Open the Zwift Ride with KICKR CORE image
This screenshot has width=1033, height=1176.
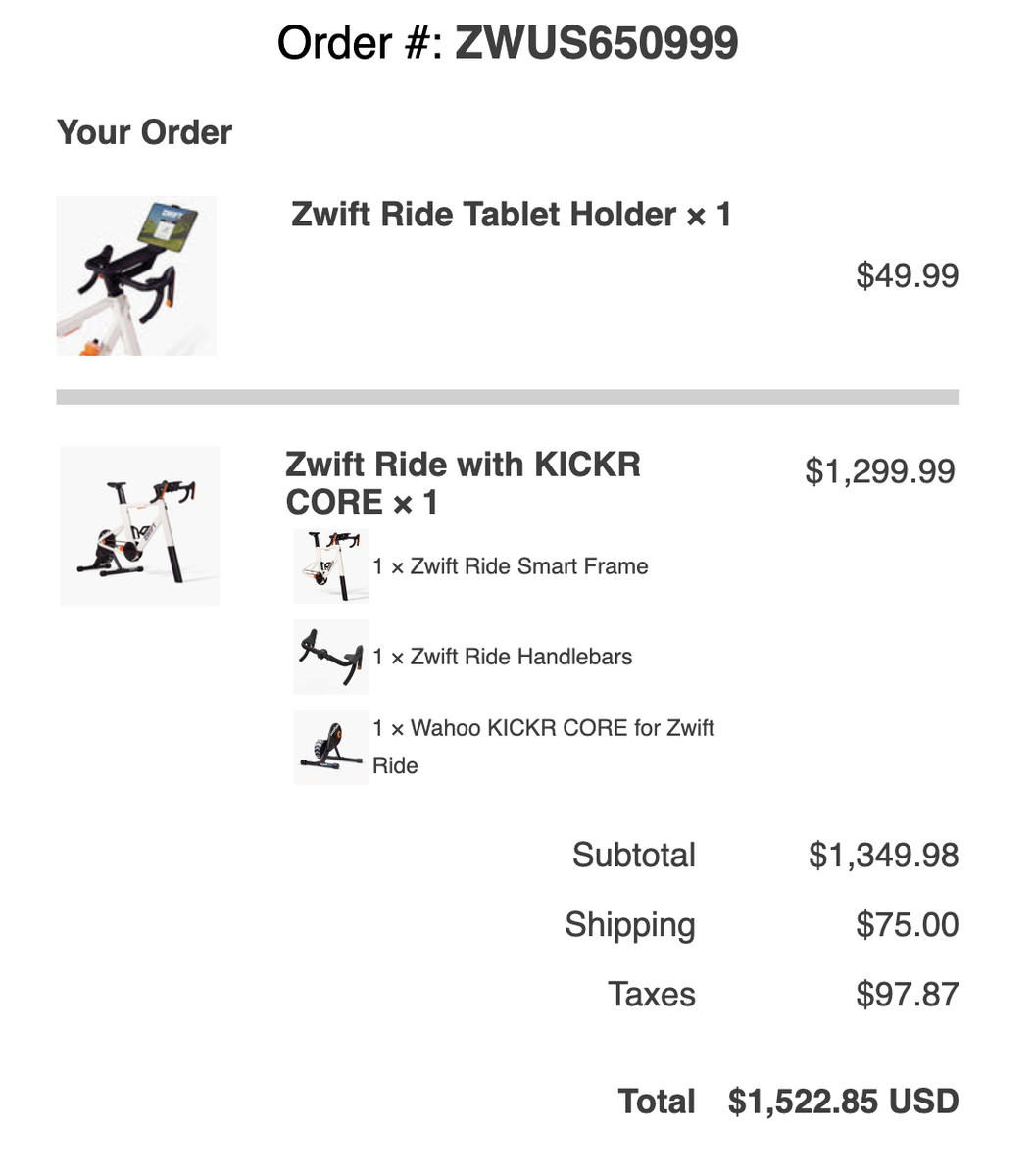point(140,525)
